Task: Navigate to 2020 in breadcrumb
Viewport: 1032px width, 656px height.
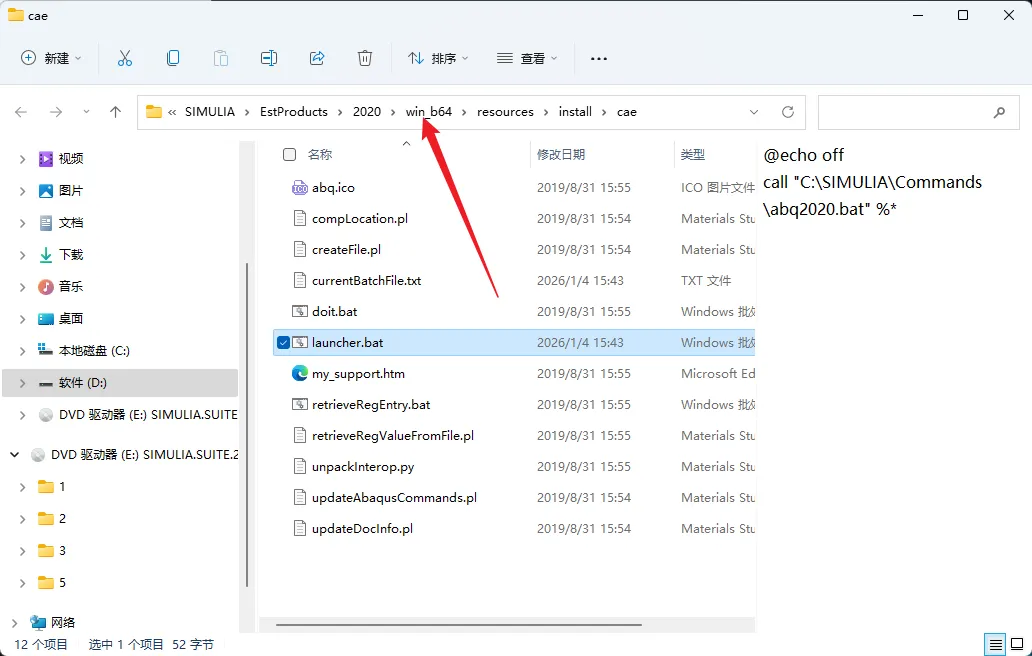Action: click(367, 112)
